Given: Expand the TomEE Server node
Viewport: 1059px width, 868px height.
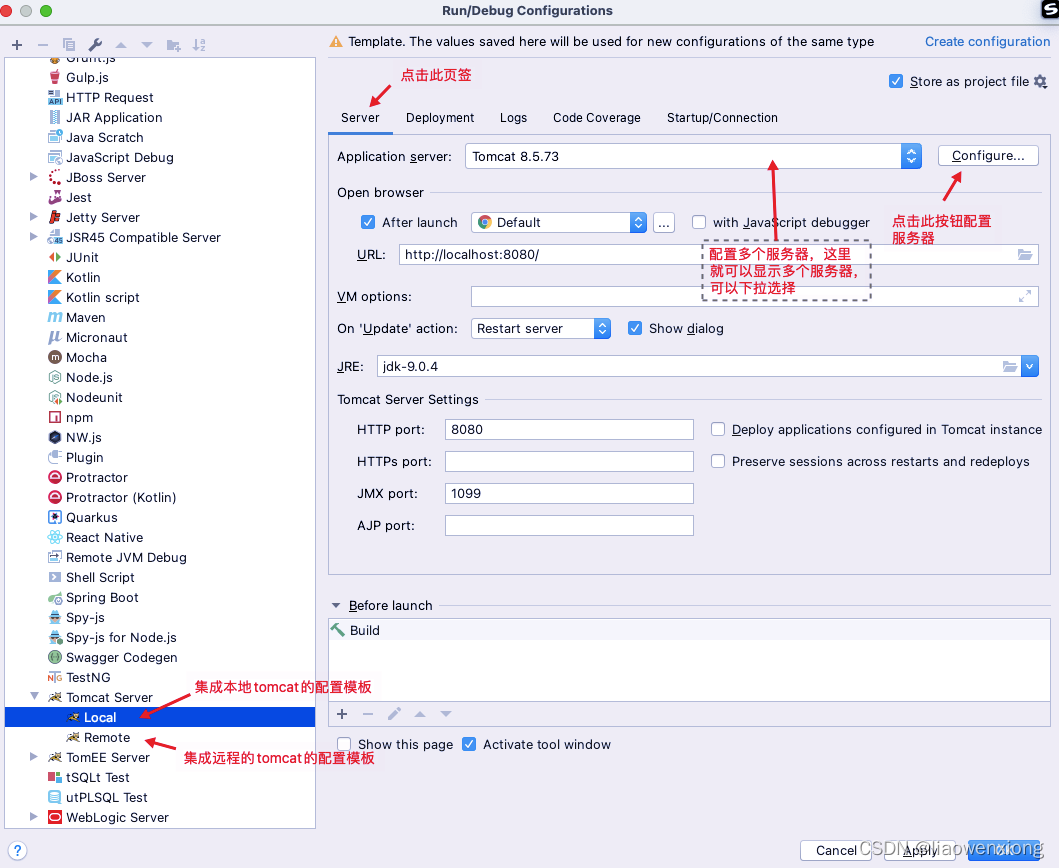Looking at the screenshot, I should (34, 757).
